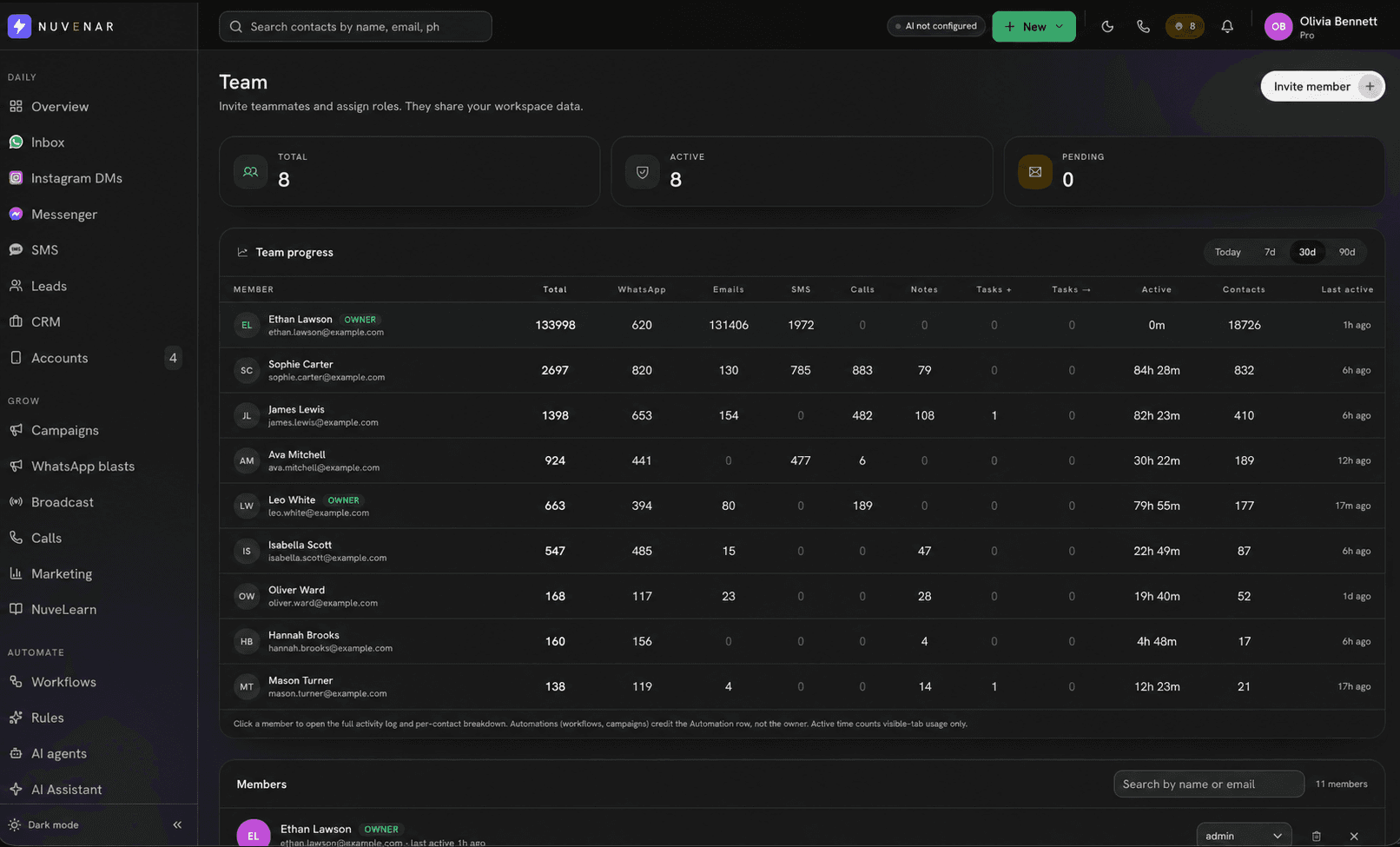Select the 7d time range tab
Image resolution: width=1400 pixels, height=847 pixels.
coord(1270,252)
